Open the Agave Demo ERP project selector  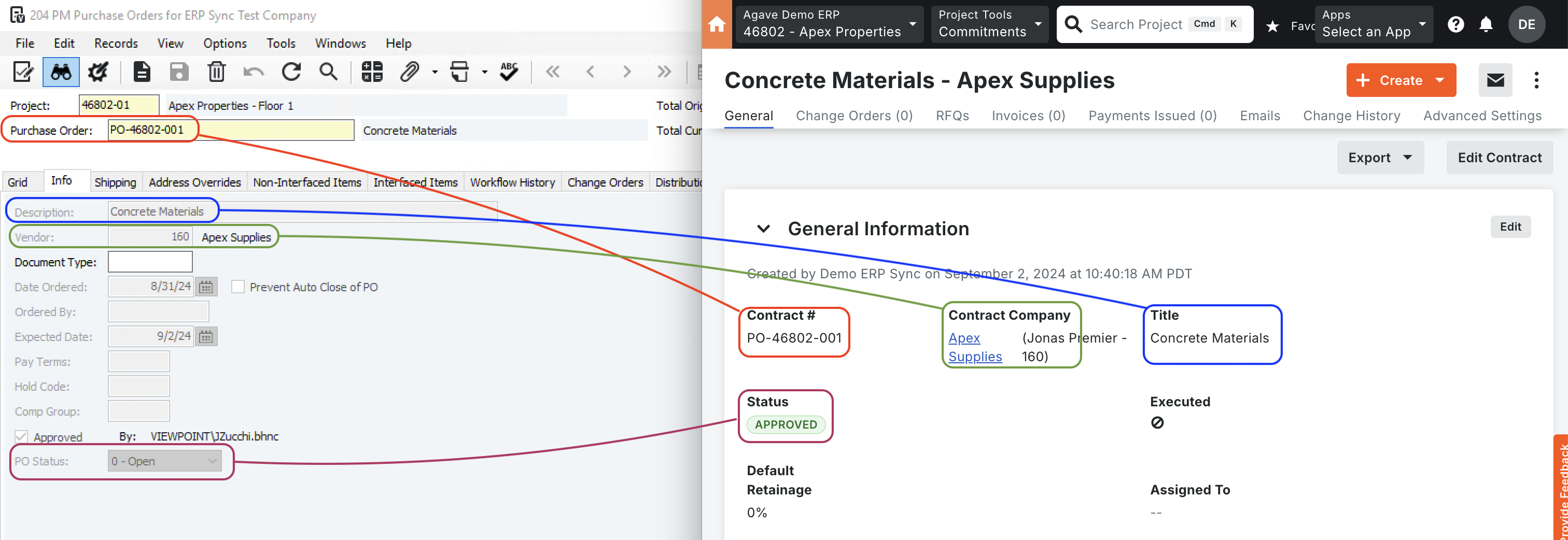[829, 24]
